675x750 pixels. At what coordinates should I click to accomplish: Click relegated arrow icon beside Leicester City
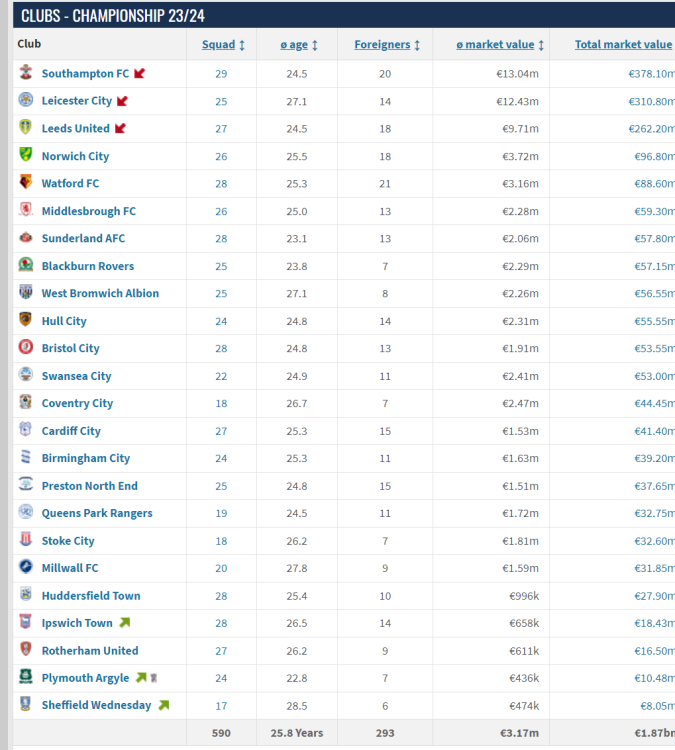point(122,101)
